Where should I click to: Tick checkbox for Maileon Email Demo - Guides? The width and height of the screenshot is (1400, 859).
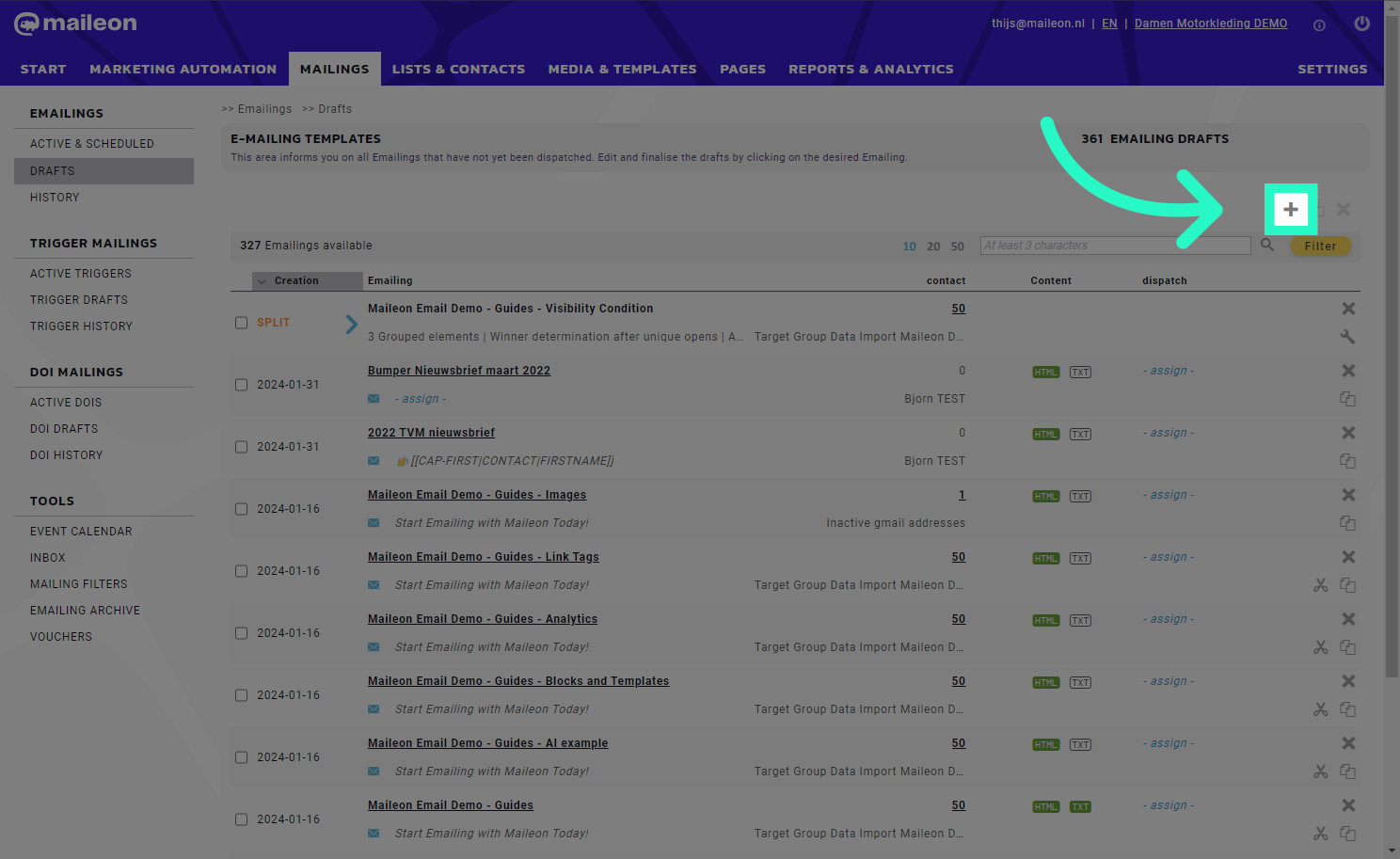(x=241, y=819)
